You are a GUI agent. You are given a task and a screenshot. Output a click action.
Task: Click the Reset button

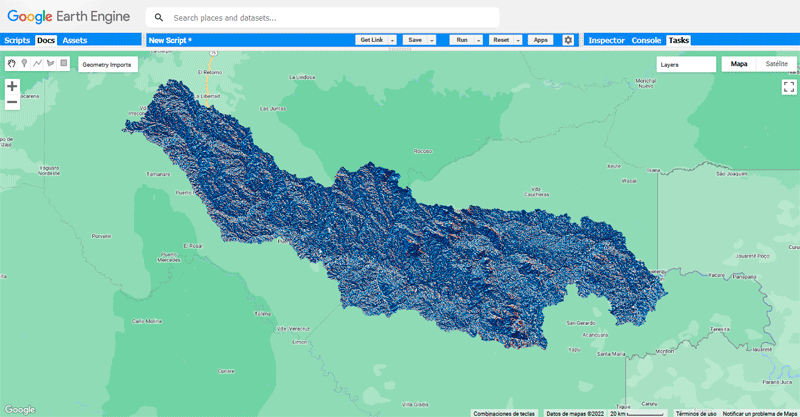coord(501,40)
